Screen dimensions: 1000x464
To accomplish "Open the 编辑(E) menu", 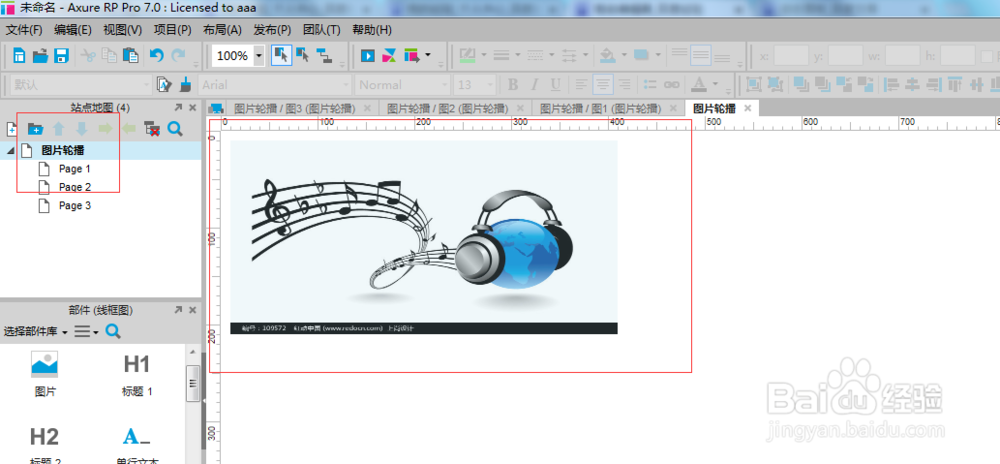I will tap(73, 30).
